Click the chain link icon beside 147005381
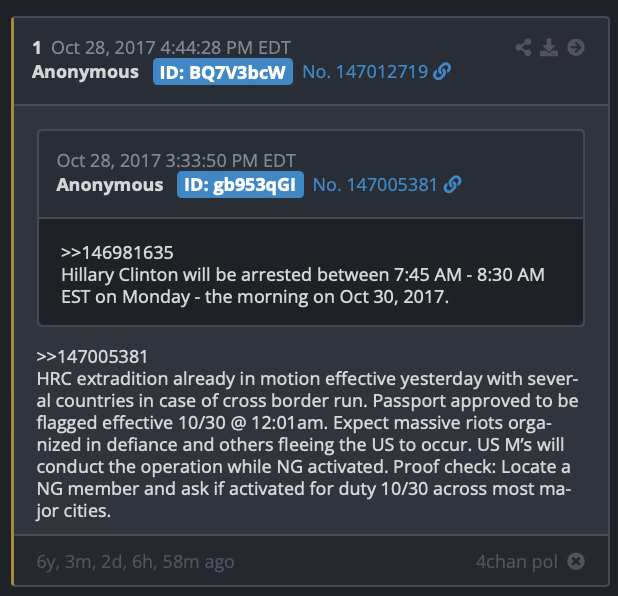 452,184
